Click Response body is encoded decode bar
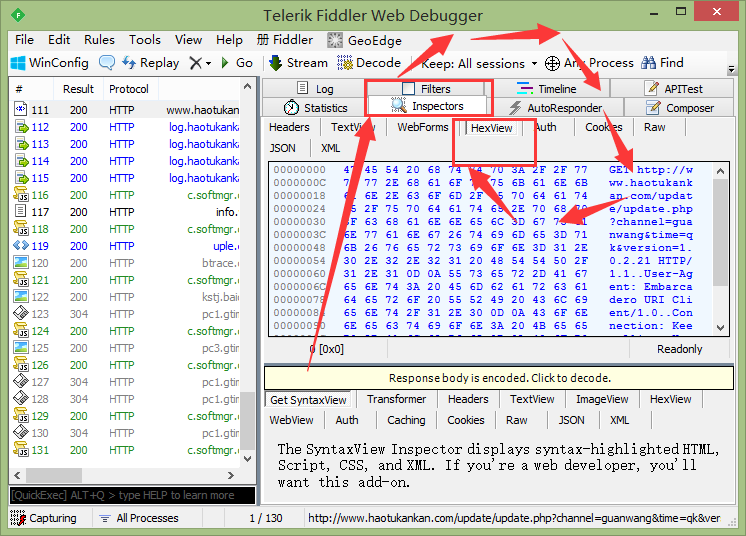Image resolution: width=746 pixels, height=536 pixels. pos(499,378)
